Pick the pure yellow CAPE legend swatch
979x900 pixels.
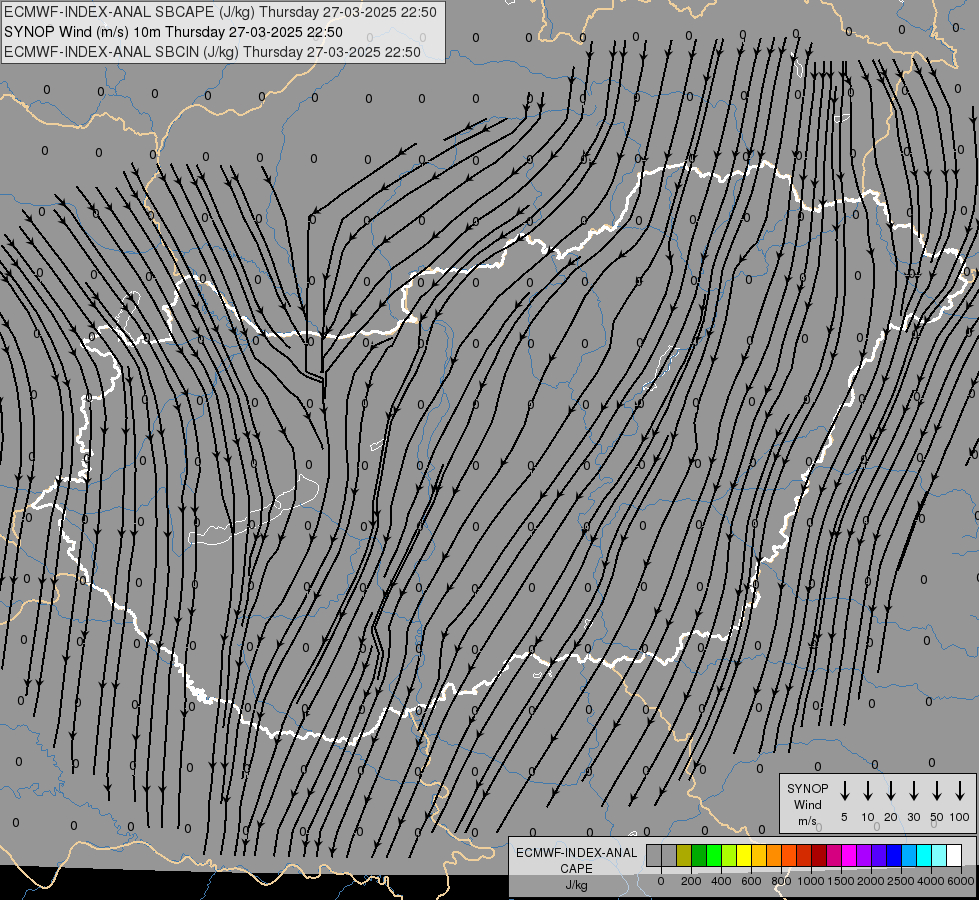744,856
